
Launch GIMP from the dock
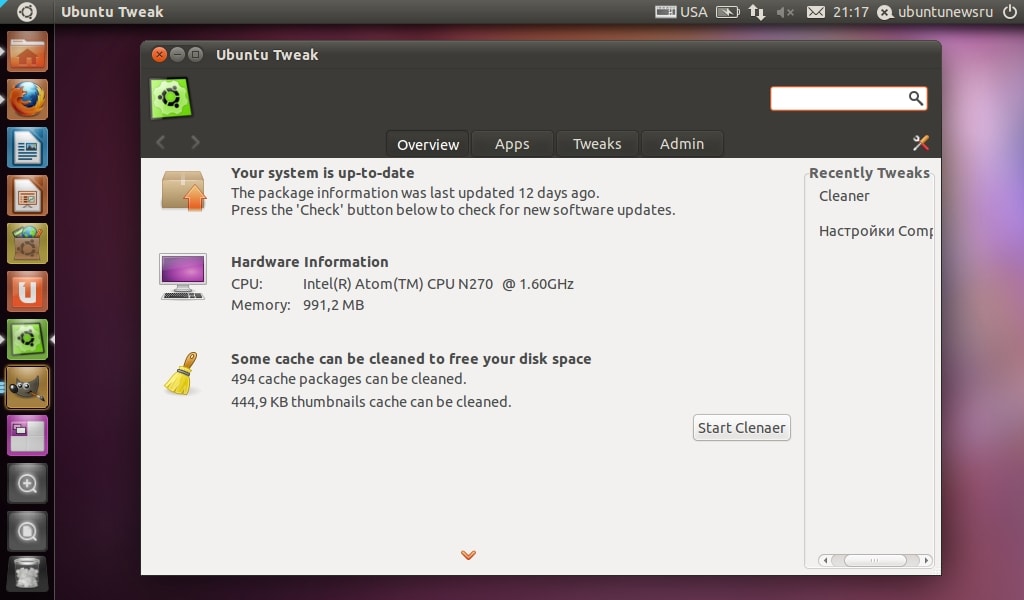coord(27,388)
